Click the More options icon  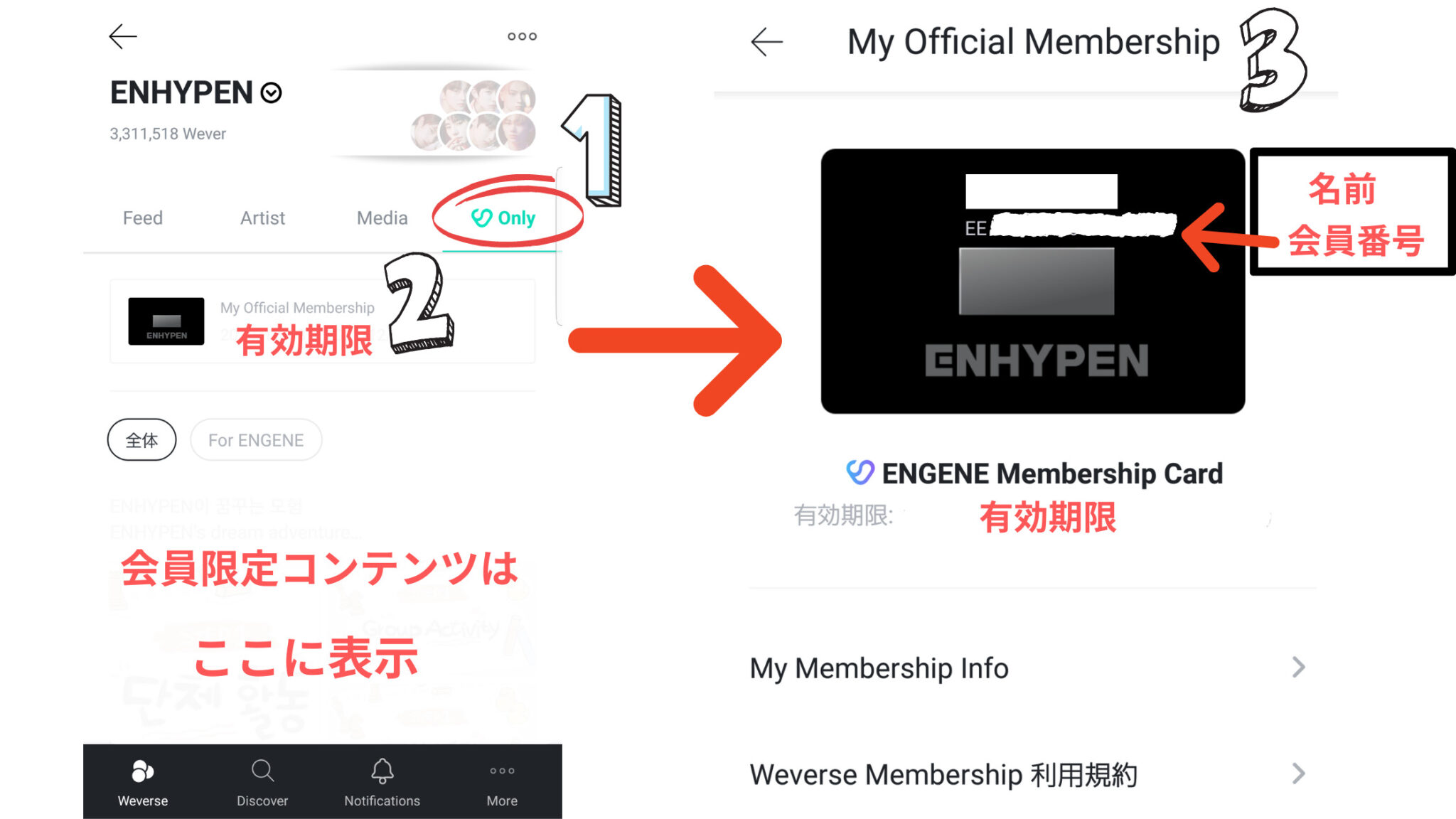pyautogui.click(x=522, y=37)
